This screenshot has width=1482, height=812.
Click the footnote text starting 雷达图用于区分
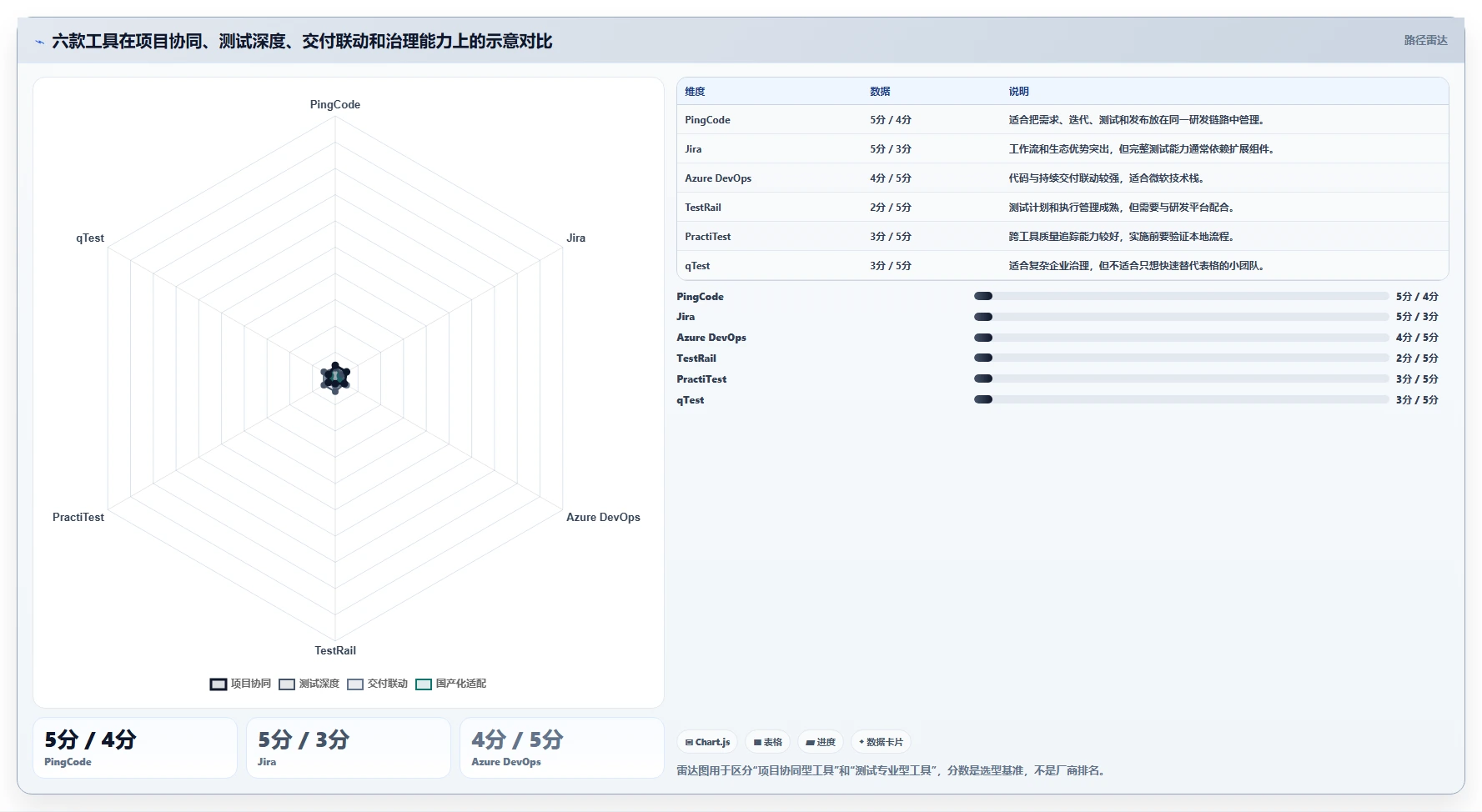tap(892, 770)
